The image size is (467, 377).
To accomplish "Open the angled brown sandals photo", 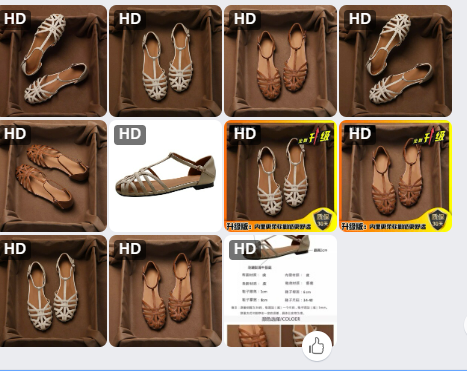I will click(53, 176).
